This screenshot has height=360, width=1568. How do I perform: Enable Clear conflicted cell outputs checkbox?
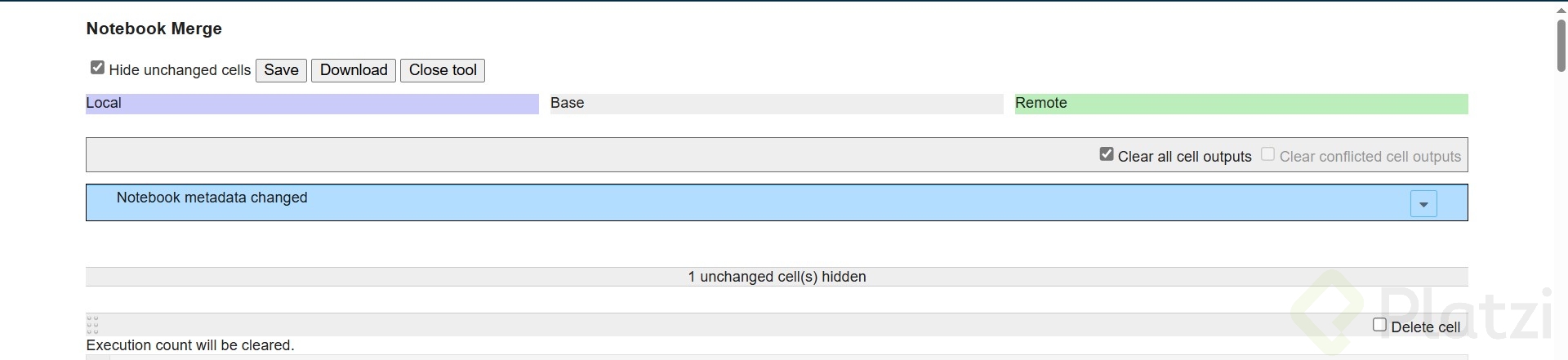pos(1267,154)
